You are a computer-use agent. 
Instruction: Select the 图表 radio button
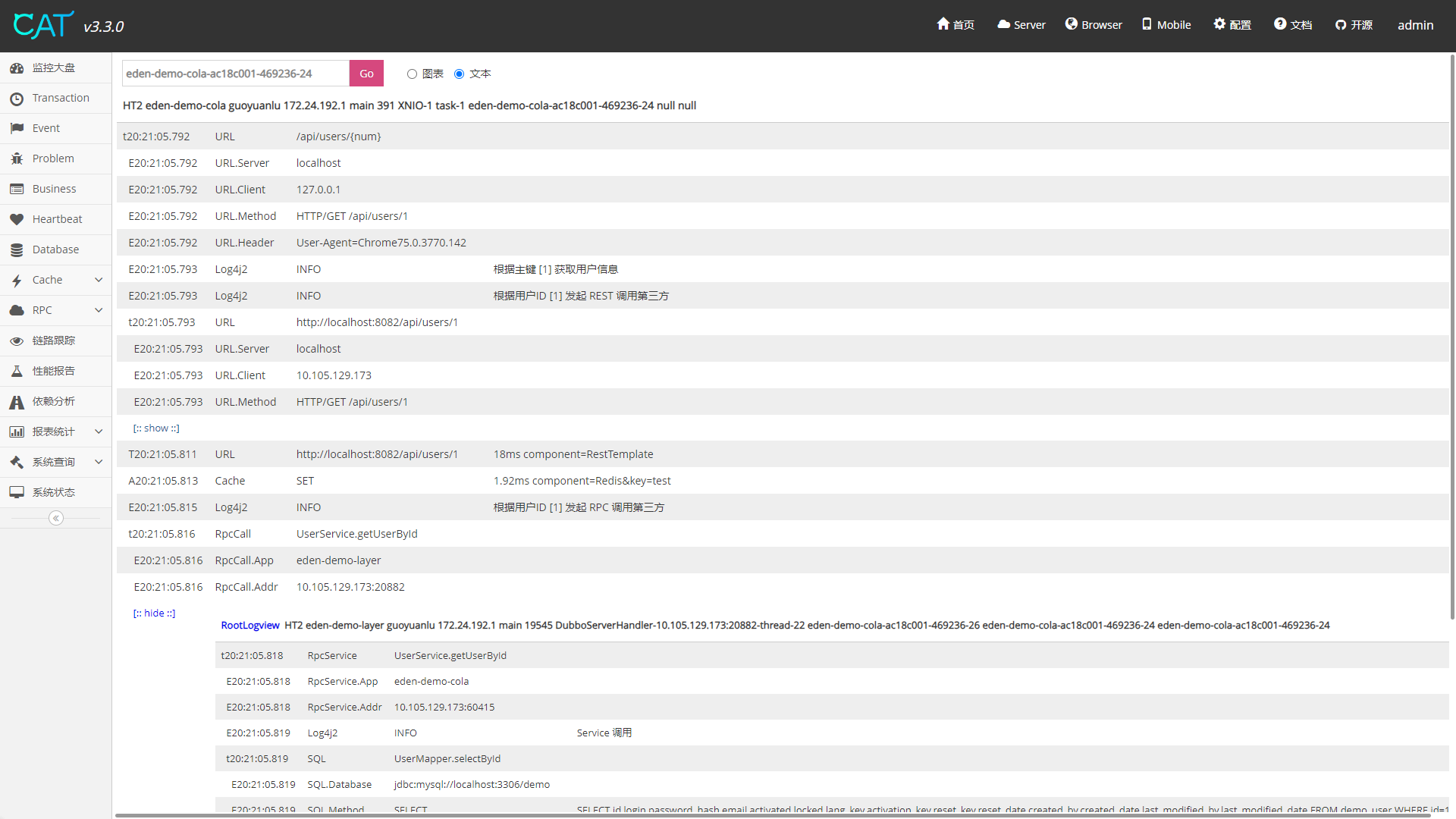[x=412, y=74]
